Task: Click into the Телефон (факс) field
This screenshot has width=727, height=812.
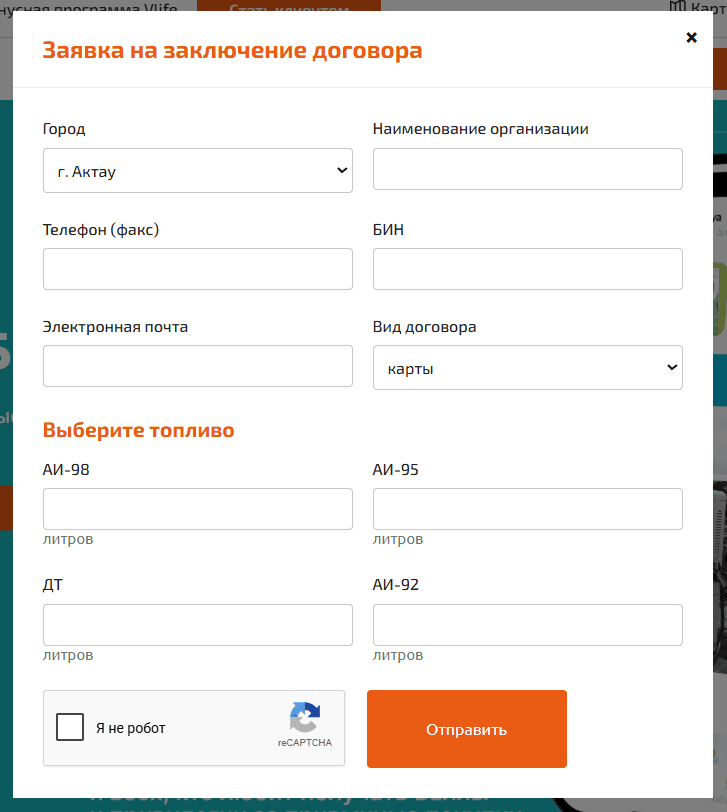Action: [x=198, y=269]
